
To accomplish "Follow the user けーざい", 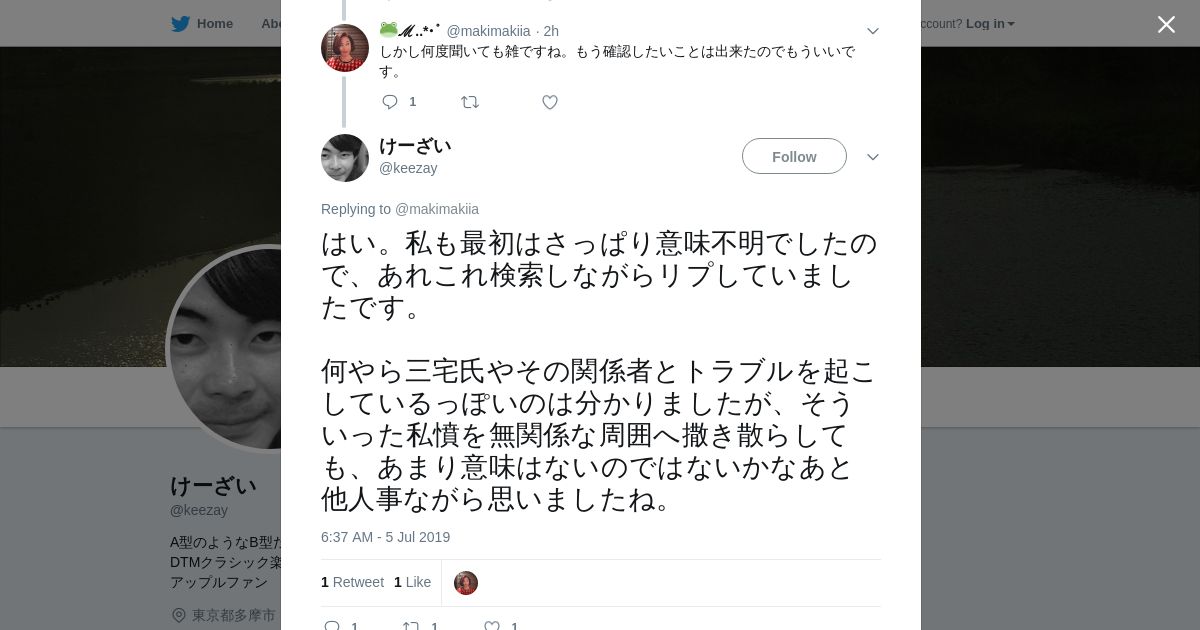I will point(794,156).
